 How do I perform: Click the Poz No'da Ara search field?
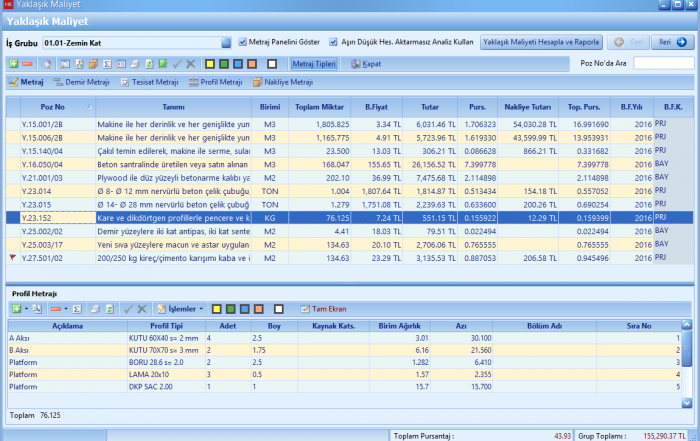tap(663, 63)
